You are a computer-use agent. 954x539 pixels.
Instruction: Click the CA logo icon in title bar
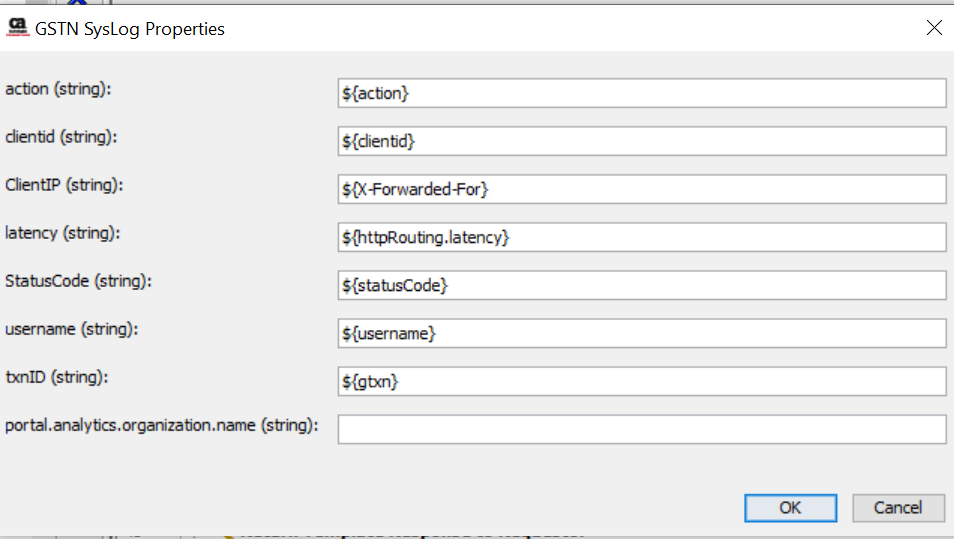click(x=18, y=27)
